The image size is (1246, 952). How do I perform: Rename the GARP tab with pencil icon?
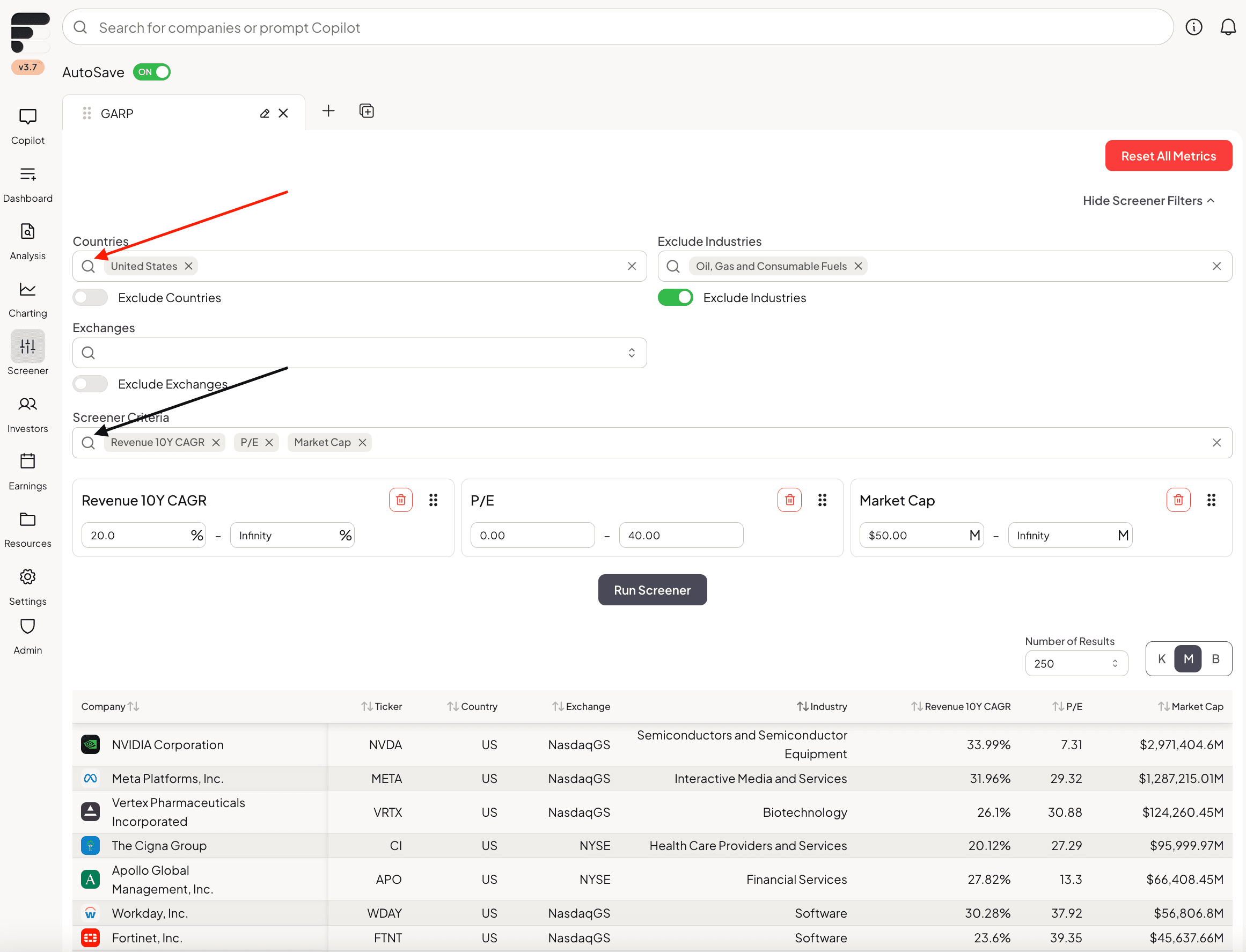coord(264,113)
